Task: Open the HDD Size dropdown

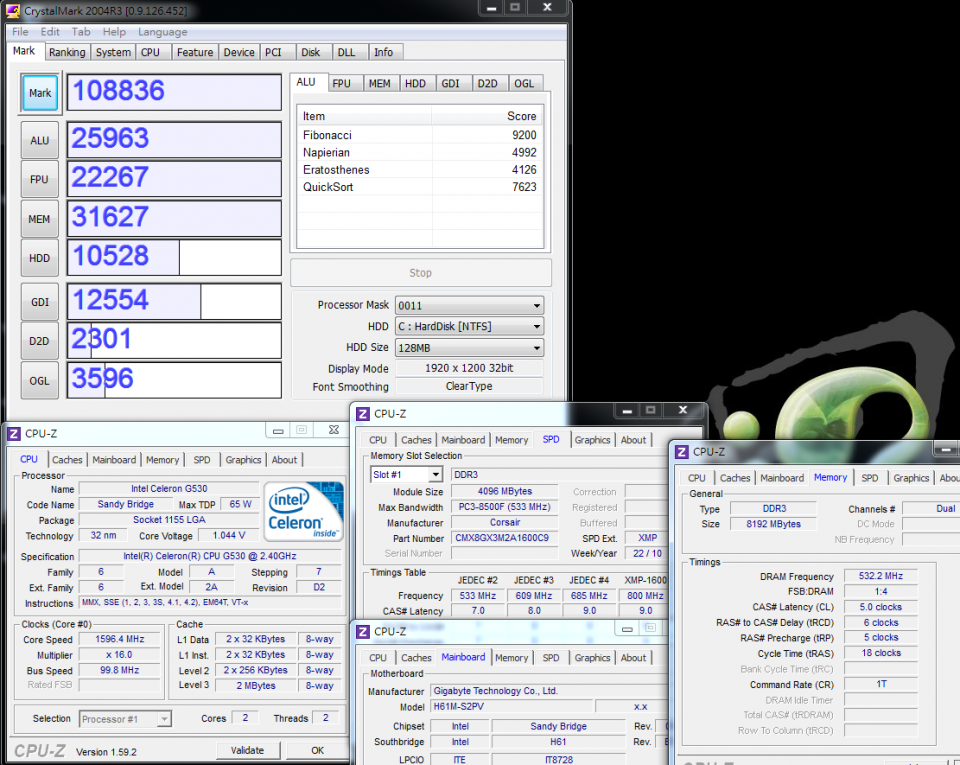Action: 536,347
